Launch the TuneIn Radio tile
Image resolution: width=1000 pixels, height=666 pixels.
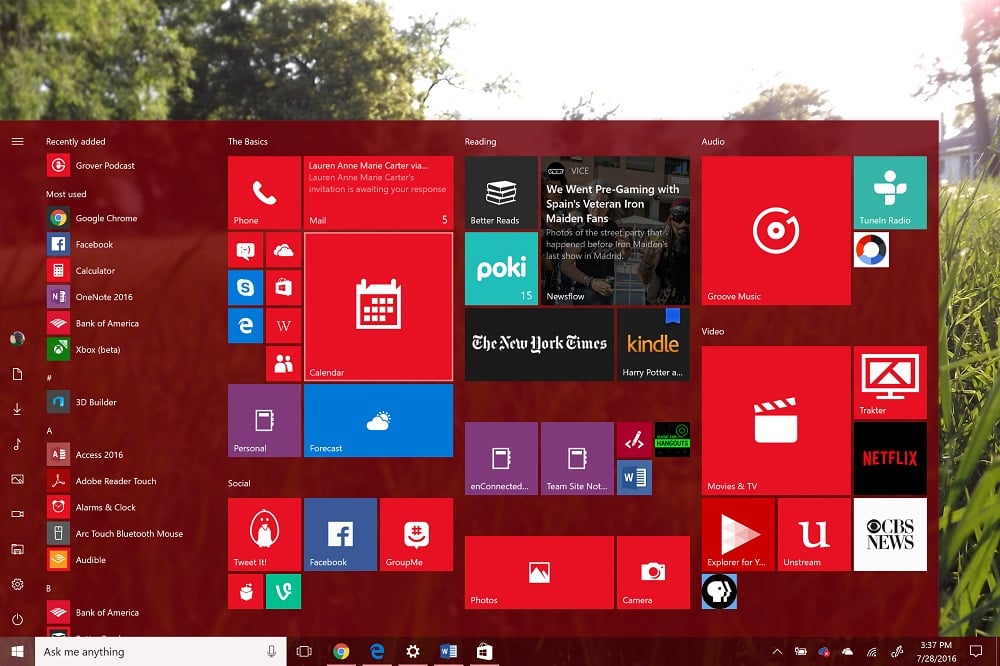[890, 192]
